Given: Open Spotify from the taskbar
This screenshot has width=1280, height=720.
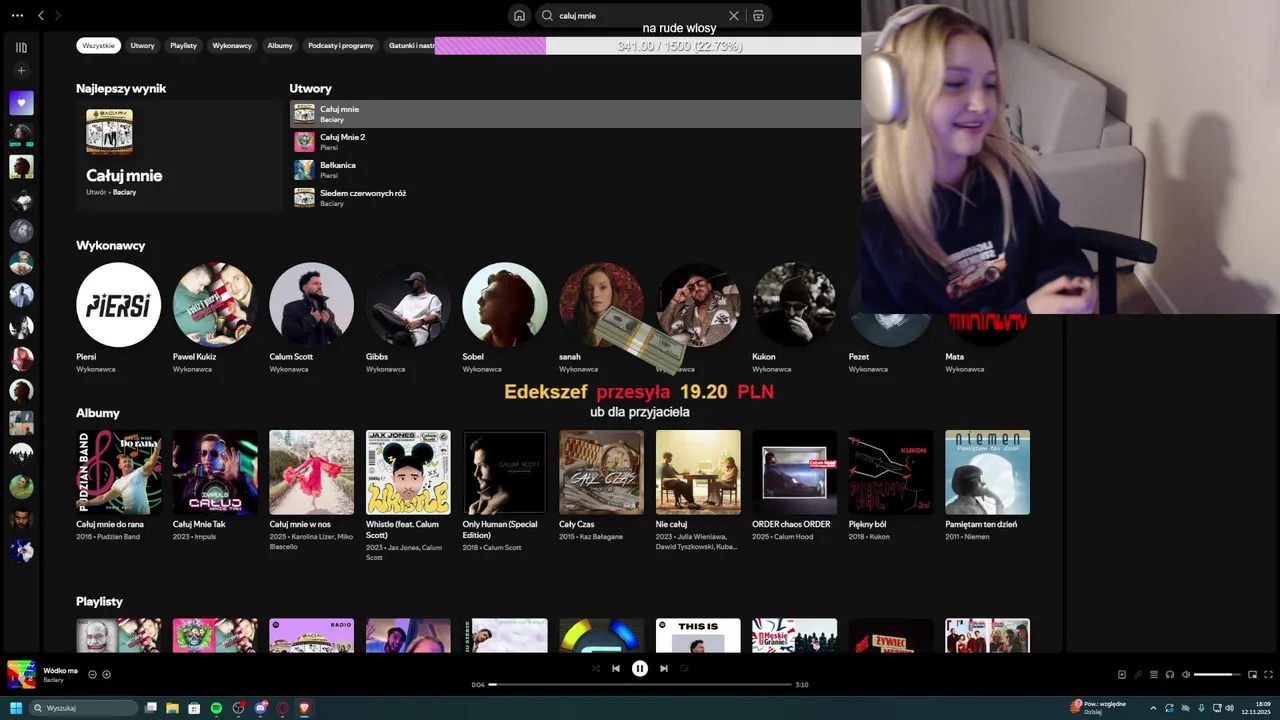Looking at the screenshot, I should click(x=216, y=708).
